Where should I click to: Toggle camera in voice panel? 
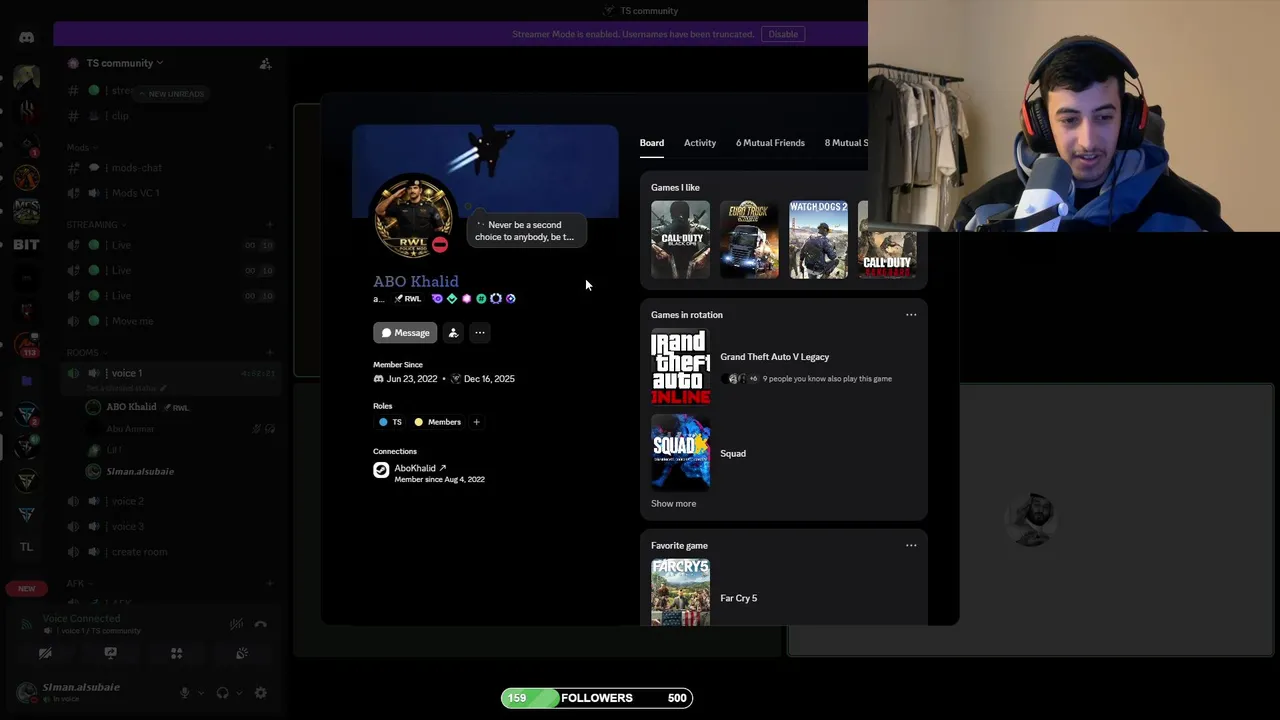45,653
